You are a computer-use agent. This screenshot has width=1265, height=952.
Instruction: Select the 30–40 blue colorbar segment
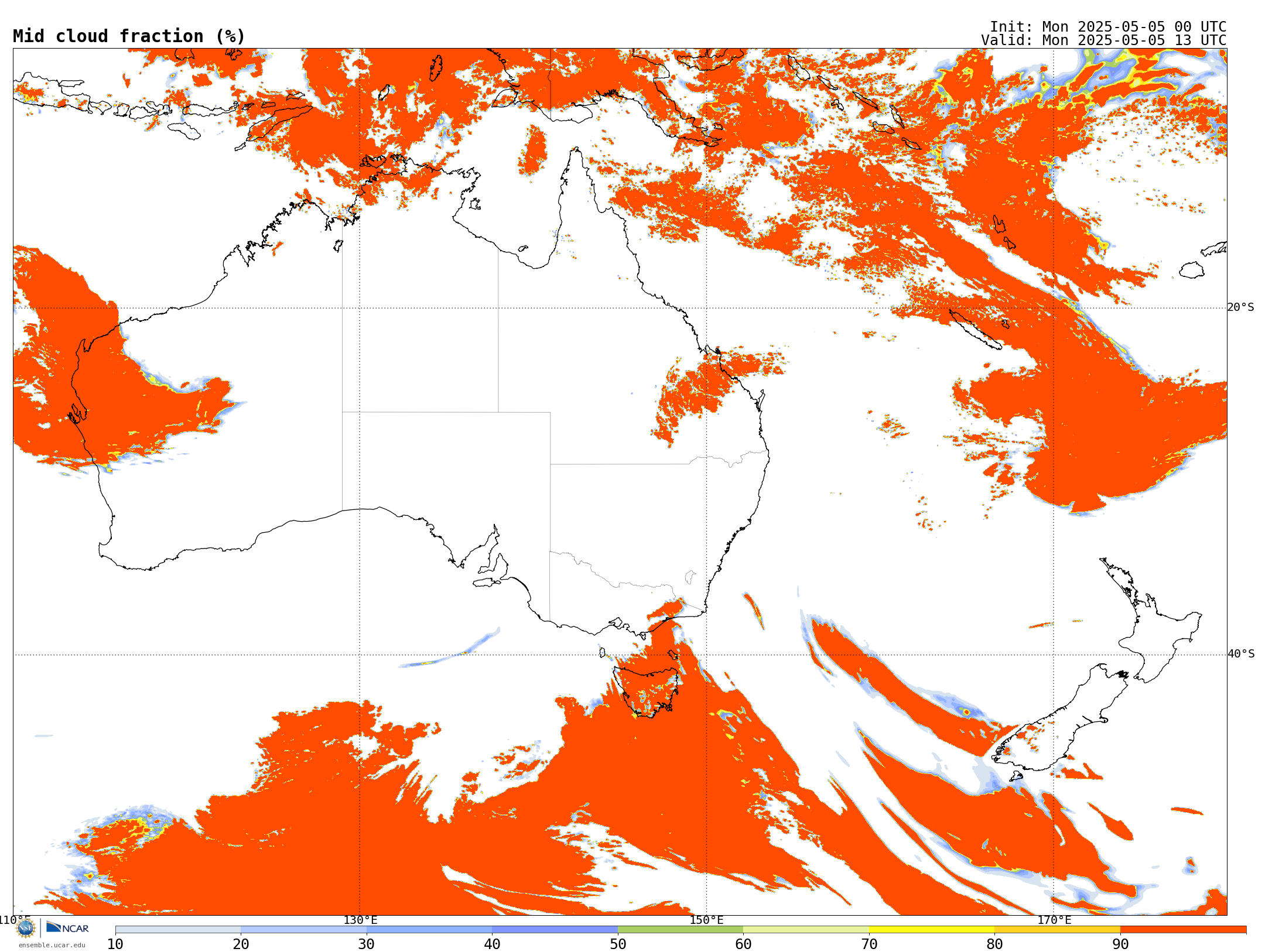429,930
